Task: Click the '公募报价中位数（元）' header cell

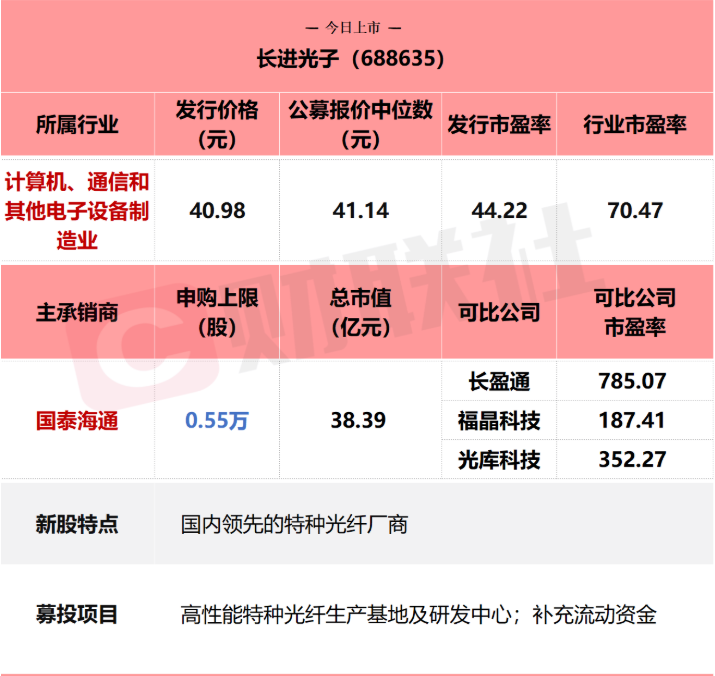Action: [360, 125]
